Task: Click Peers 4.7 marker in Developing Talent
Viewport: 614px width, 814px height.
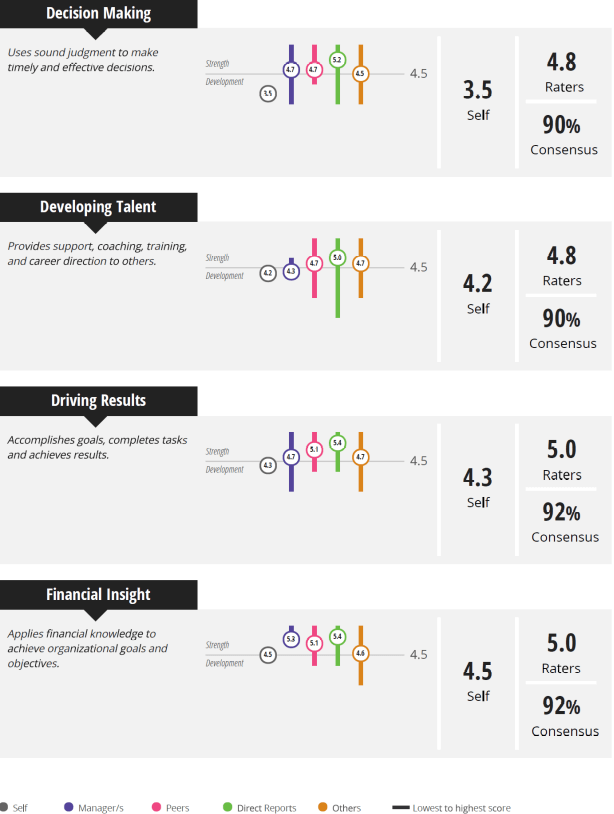Action: (314, 263)
